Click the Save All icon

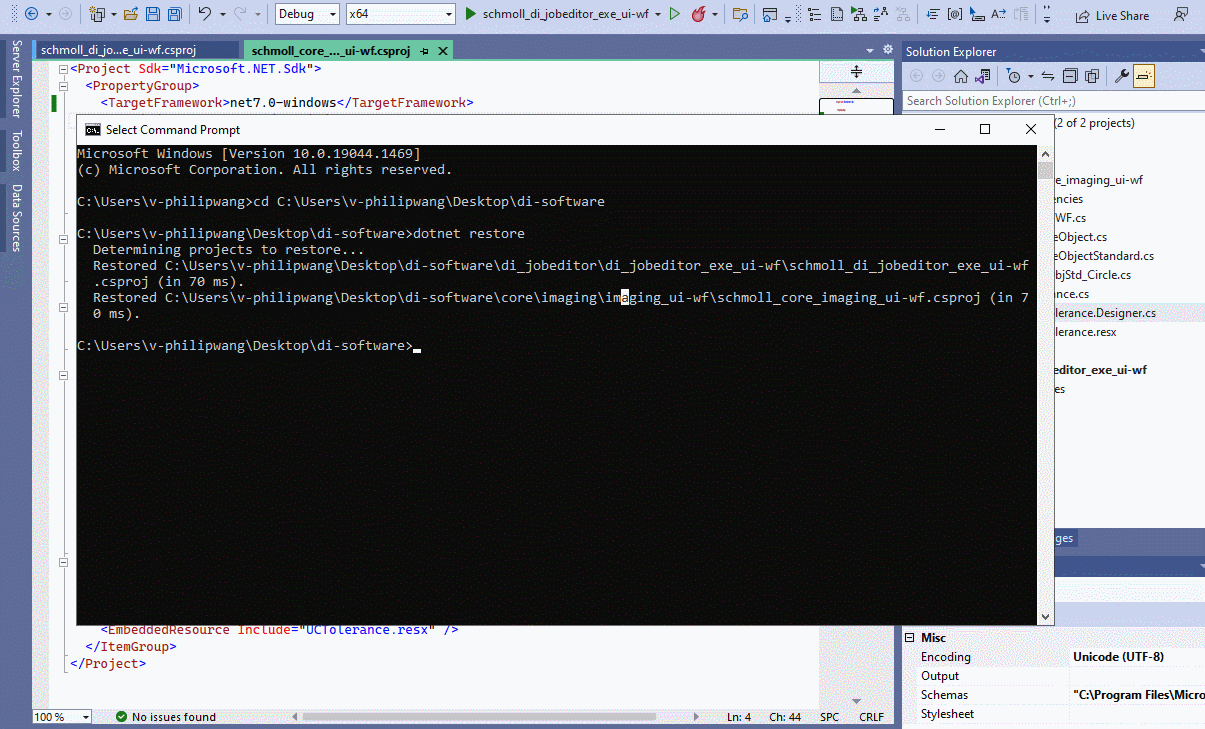[x=174, y=15]
